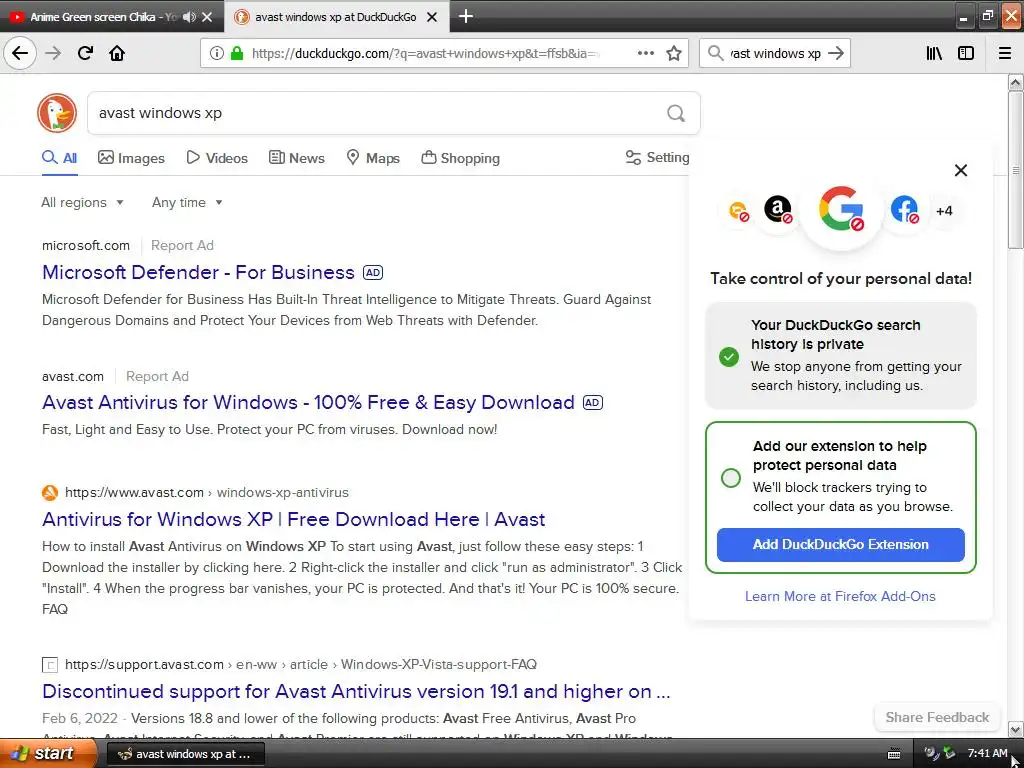Click the Firefox search box magnifier icon
The height and width of the screenshot is (768, 1024).
716,54
